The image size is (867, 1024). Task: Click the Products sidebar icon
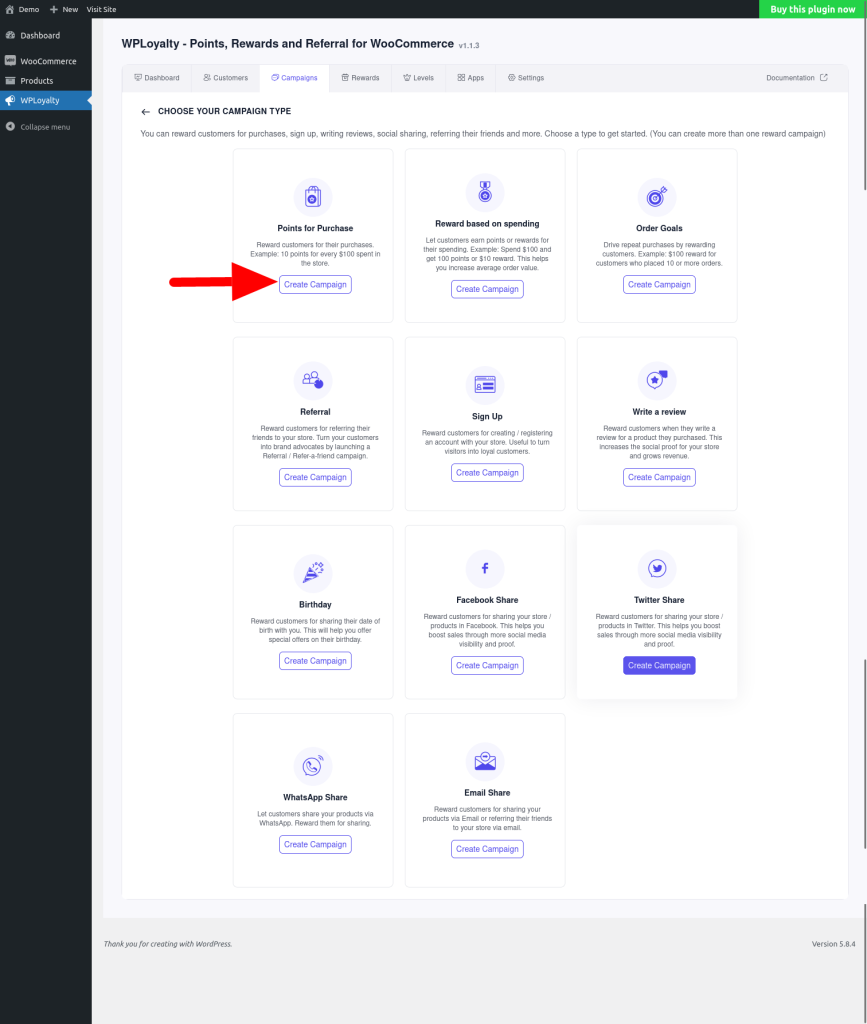pos(10,81)
